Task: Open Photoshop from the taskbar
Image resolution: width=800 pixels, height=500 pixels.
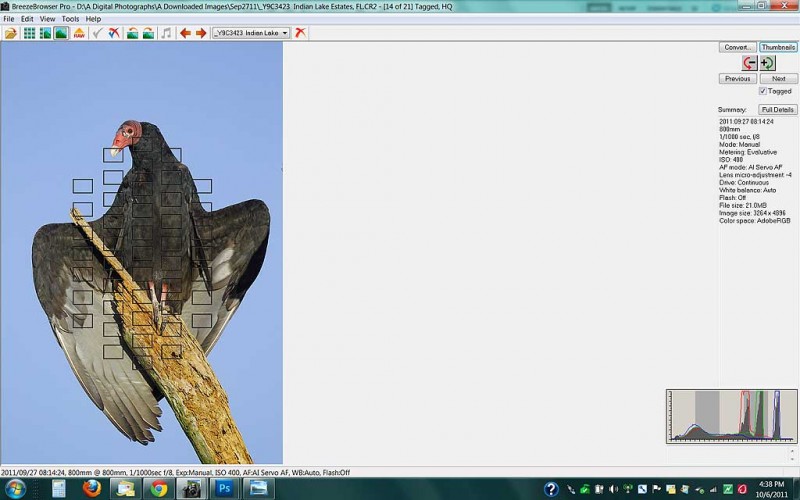Action: coord(224,489)
